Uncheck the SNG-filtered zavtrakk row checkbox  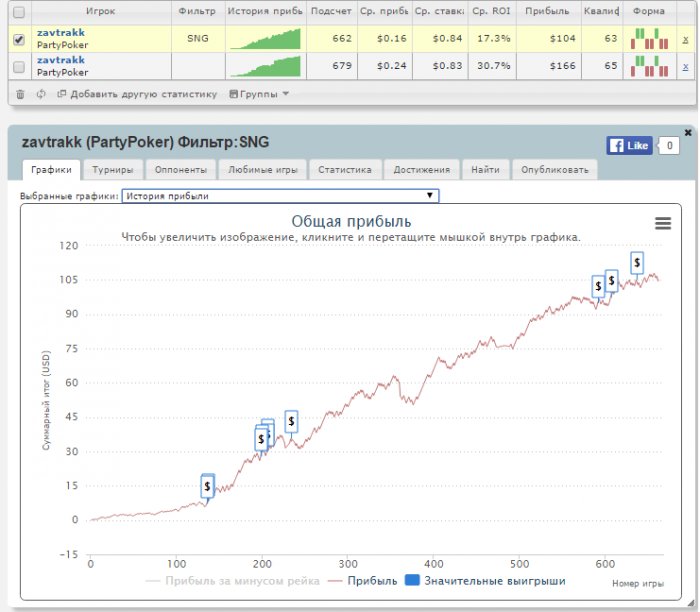pos(19,39)
